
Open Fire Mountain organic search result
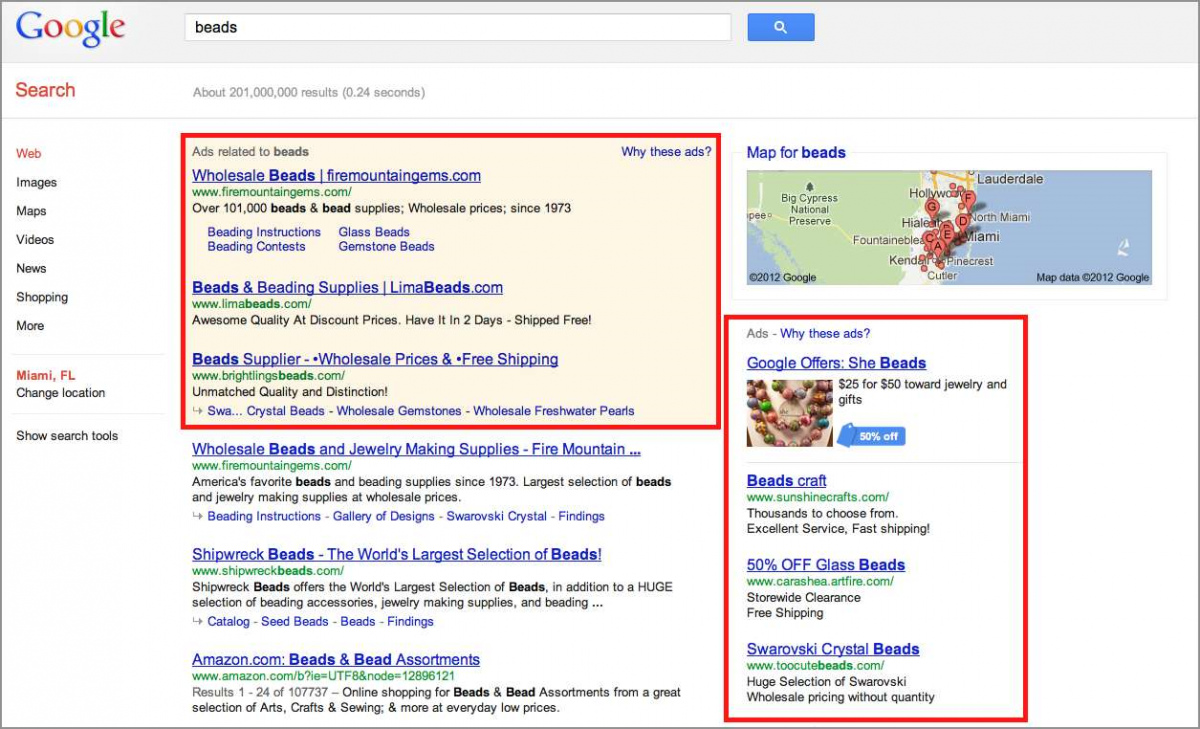[x=416, y=449]
